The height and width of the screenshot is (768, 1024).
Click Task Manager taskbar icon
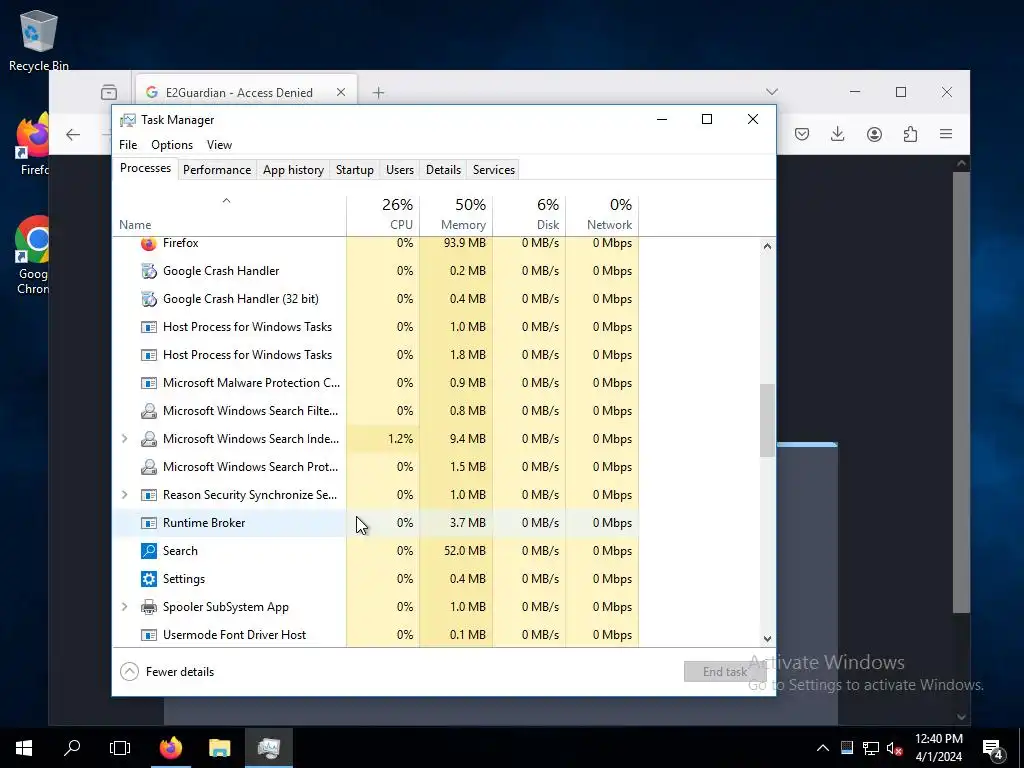pos(268,748)
